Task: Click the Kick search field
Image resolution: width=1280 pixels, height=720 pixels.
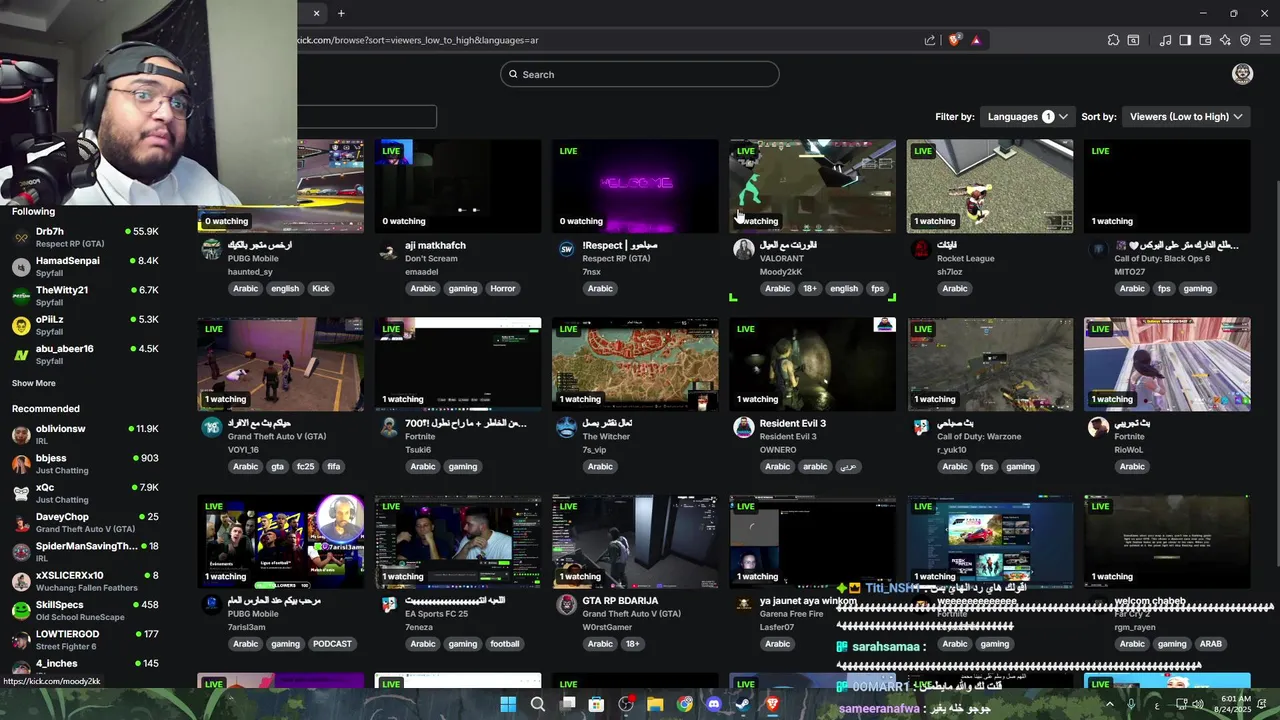Action: [x=640, y=74]
